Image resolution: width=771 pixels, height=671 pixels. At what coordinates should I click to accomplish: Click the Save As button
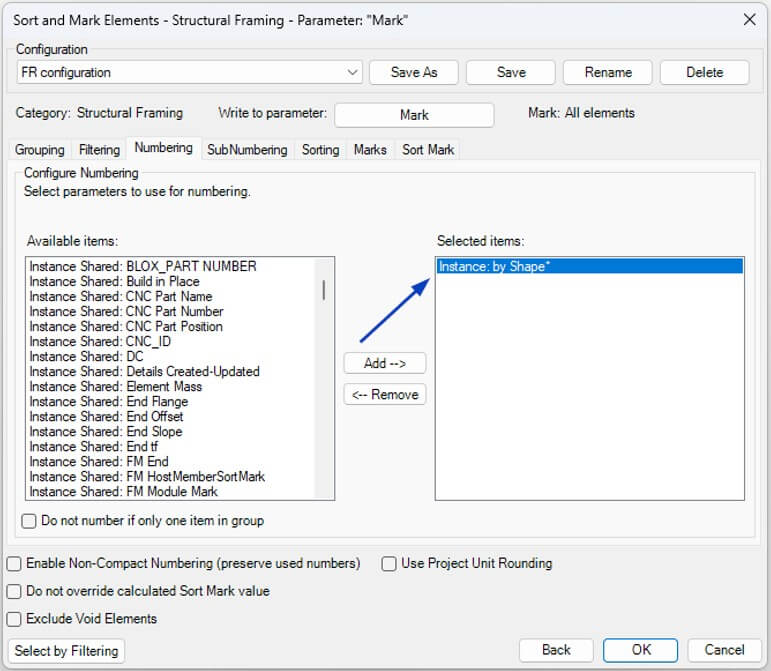[414, 72]
